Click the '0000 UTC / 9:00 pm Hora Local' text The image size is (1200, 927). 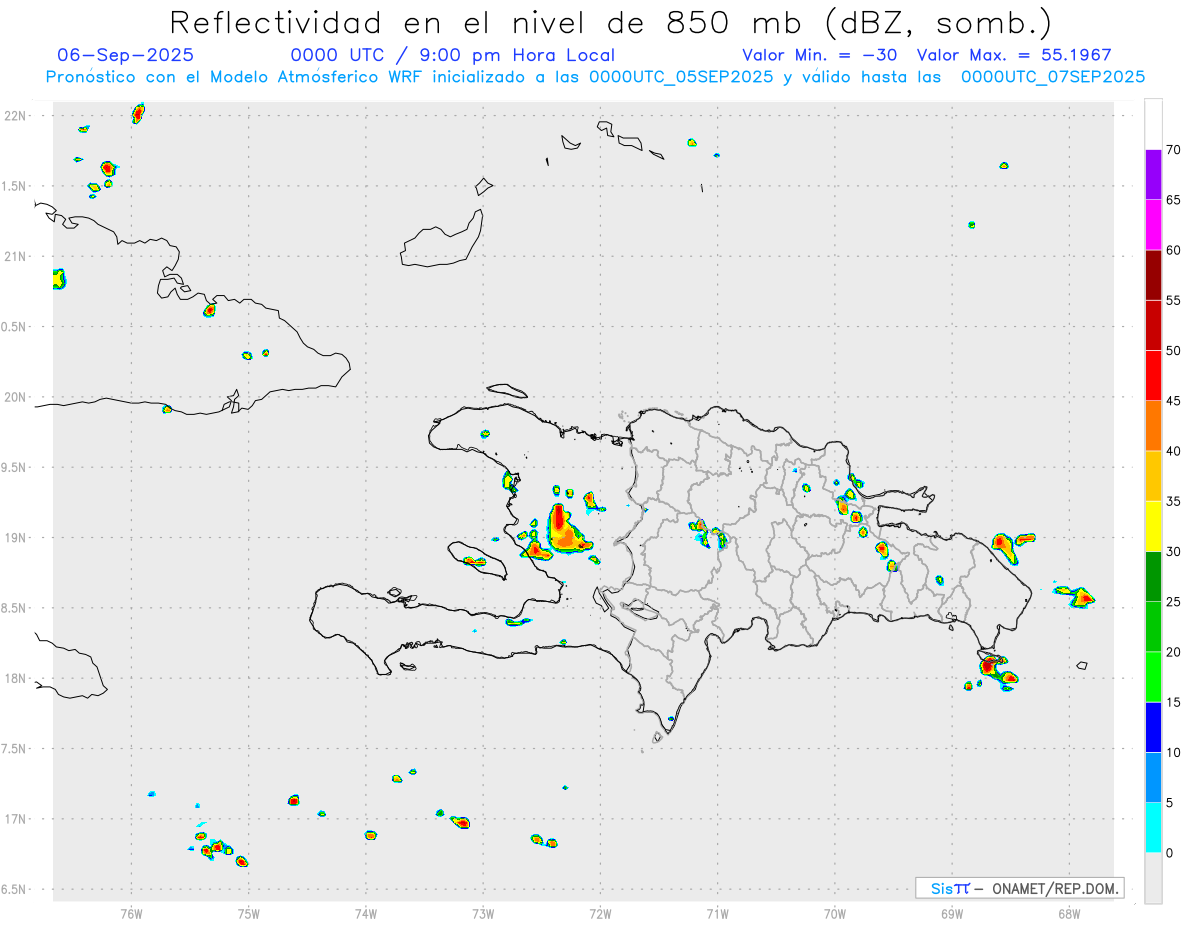point(453,55)
